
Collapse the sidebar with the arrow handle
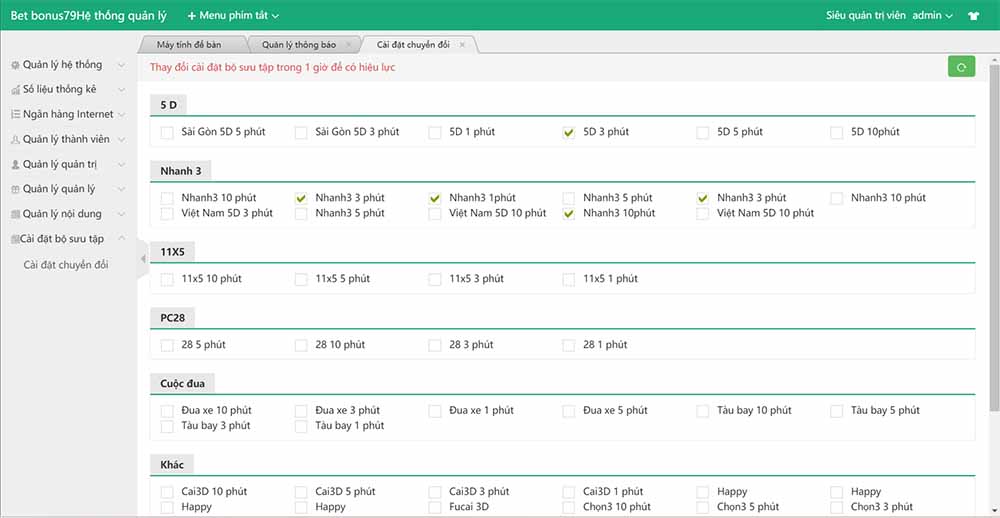(143, 258)
